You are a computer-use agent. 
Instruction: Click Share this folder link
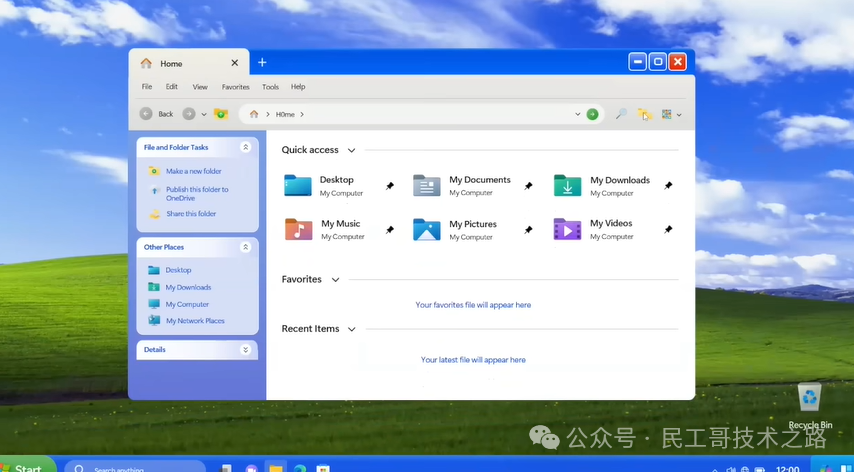pyautogui.click(x=191, y=213)
